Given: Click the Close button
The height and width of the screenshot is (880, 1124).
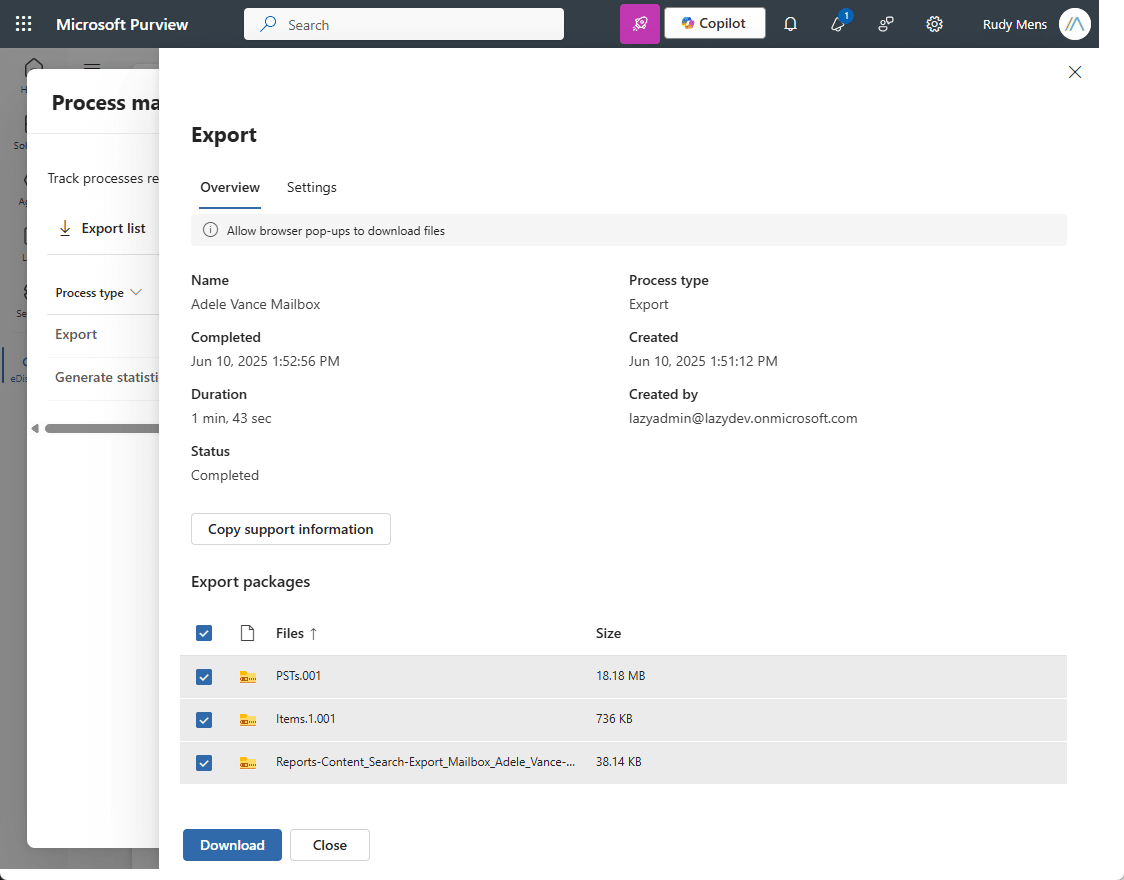Looking at the screenshot, I should coord(330,845).
